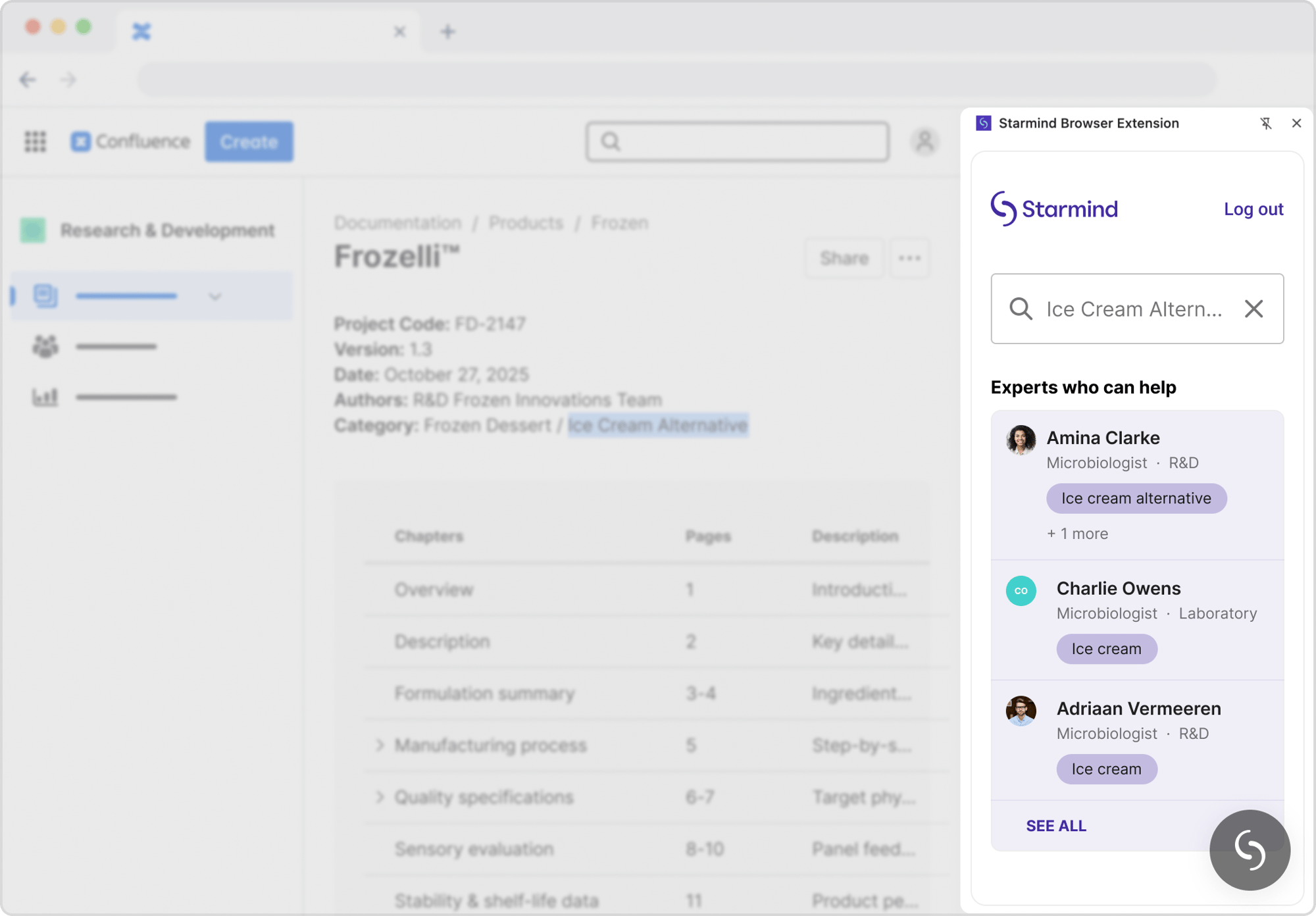Click the Create button
The image size is (1316, 916).
coord(249,141)
